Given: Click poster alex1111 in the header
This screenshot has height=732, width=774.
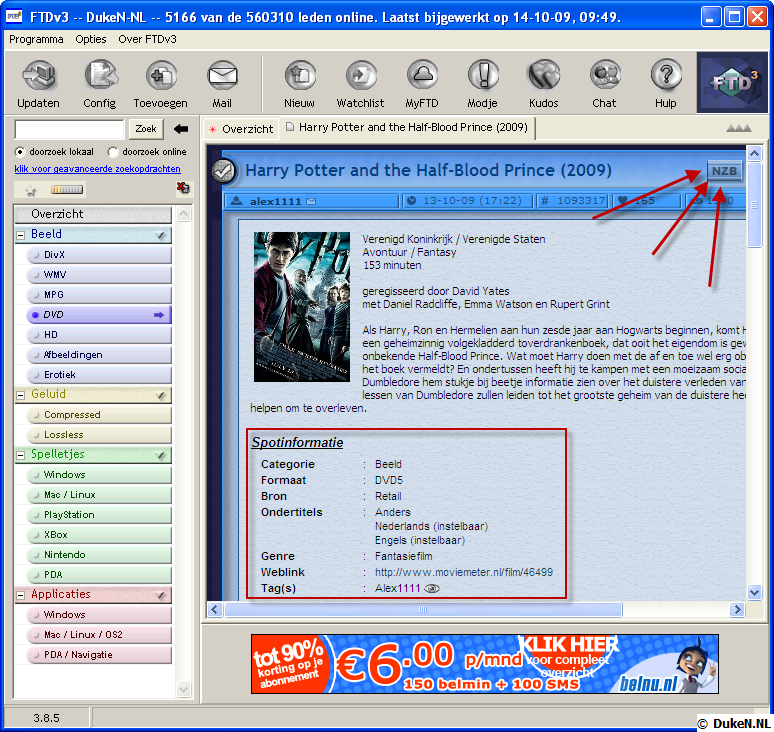Looking at the screenshot, I should [275, 201].
